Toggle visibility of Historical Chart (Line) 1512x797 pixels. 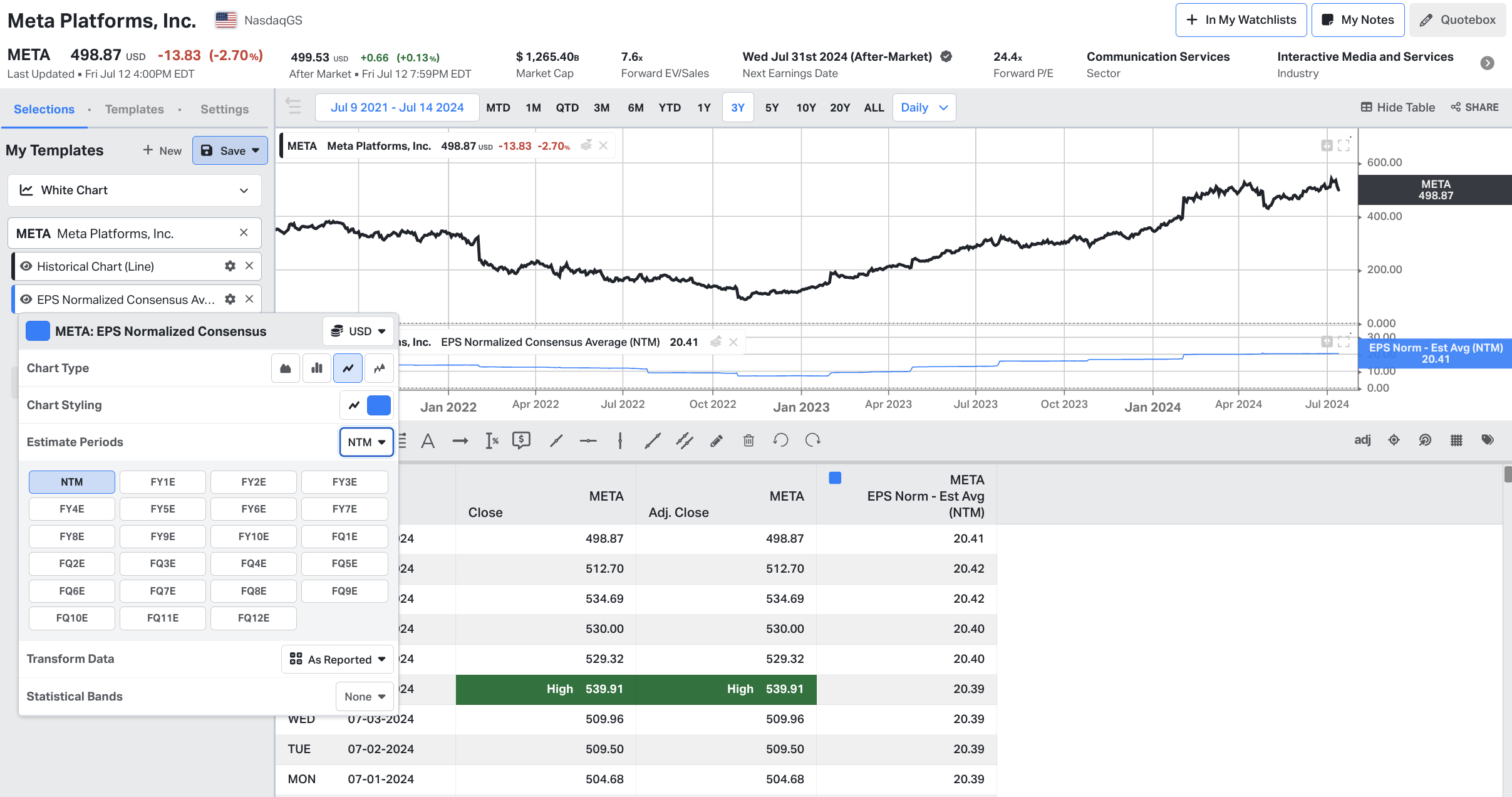26,266
